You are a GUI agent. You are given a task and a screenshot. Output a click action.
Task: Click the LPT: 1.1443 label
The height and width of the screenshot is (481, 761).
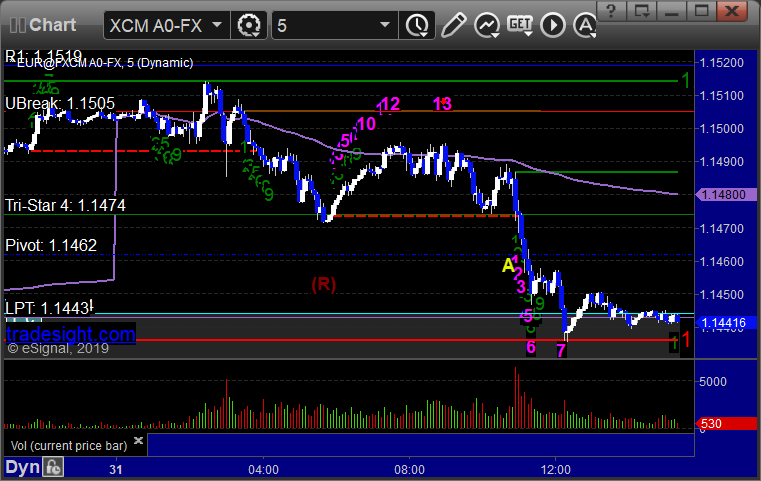pyautogui.click(x=48, y=308)
